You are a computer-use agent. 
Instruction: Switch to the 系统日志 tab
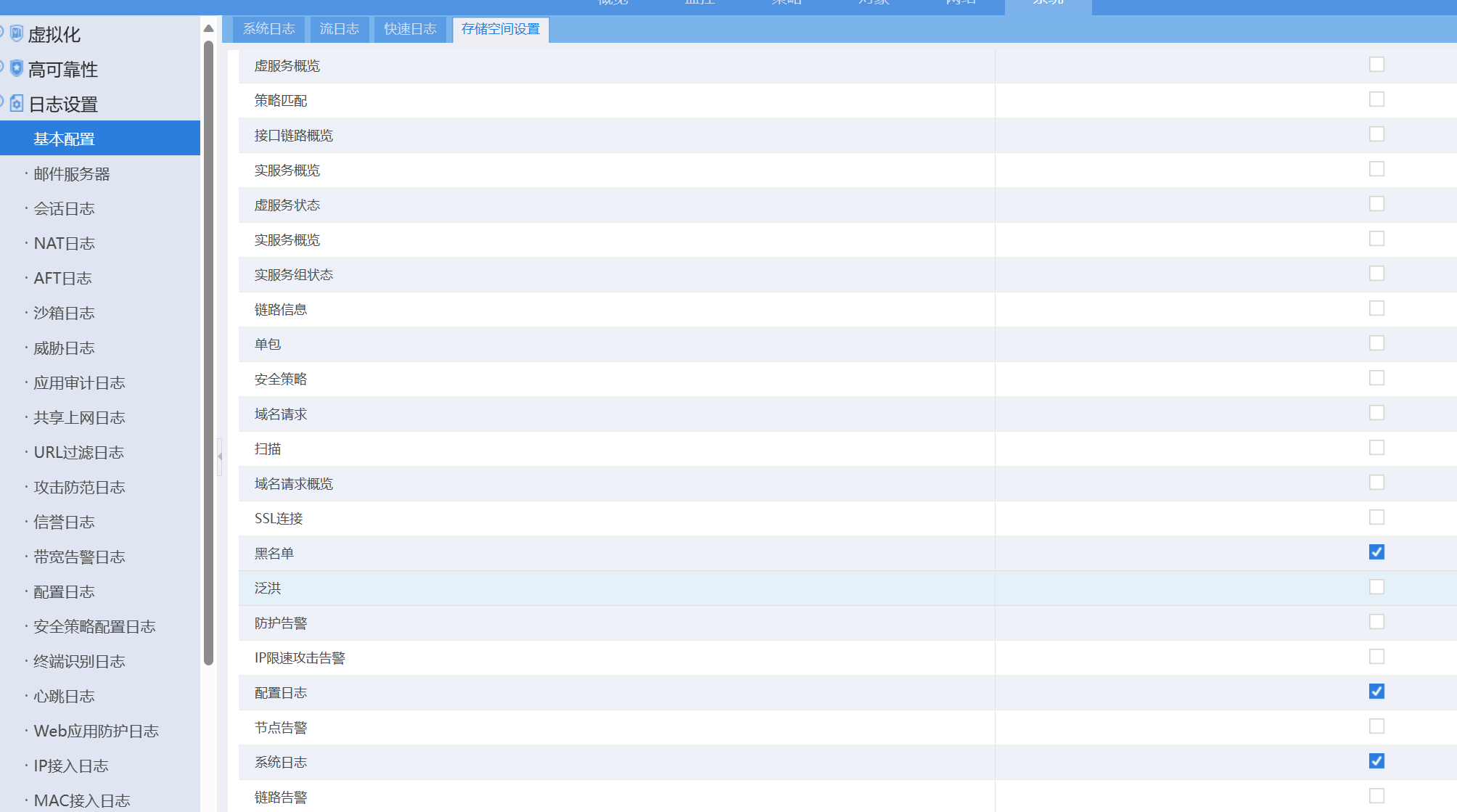point(268,29)
